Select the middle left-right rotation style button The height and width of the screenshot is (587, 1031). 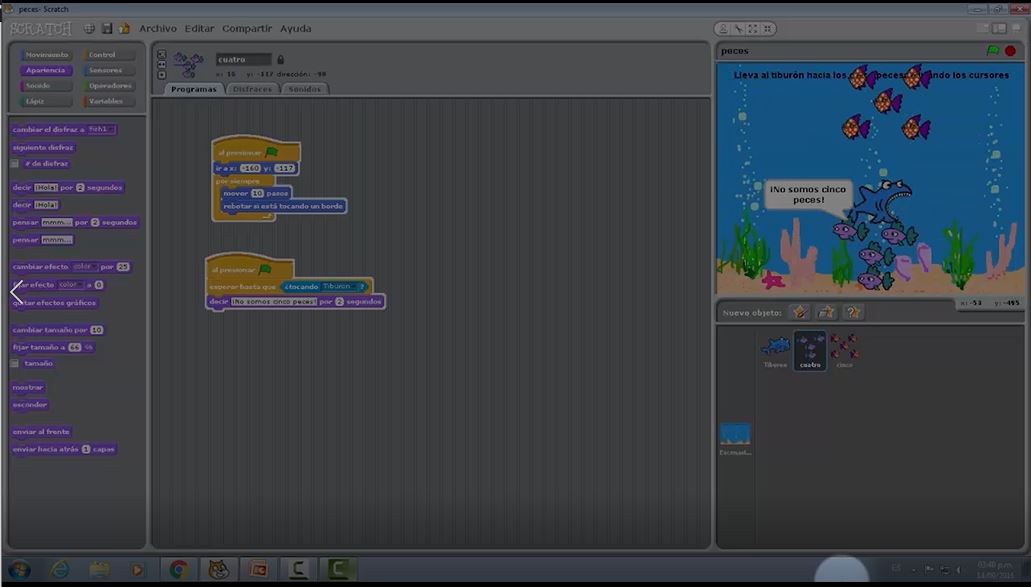point(162,64)
